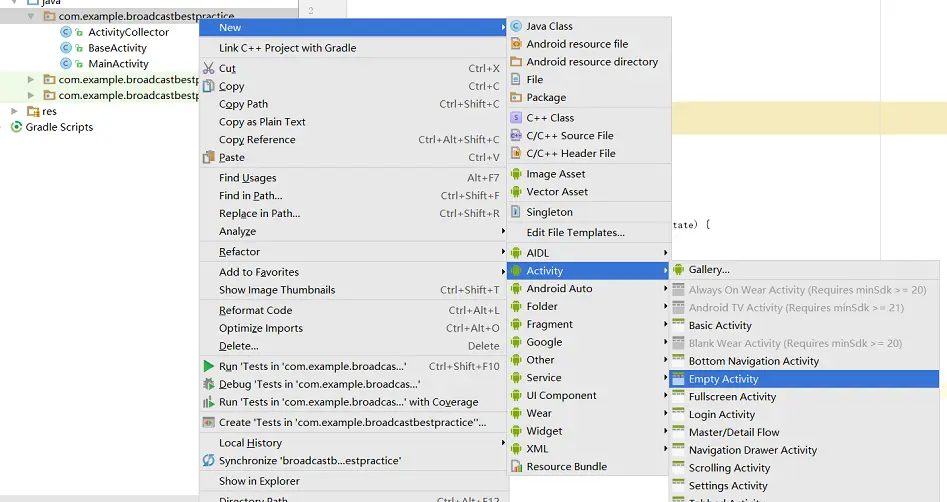Expand the Refactor submenu arrow
Image resolution: width=947 pixels, height=502 pixels.
(502, 252)
